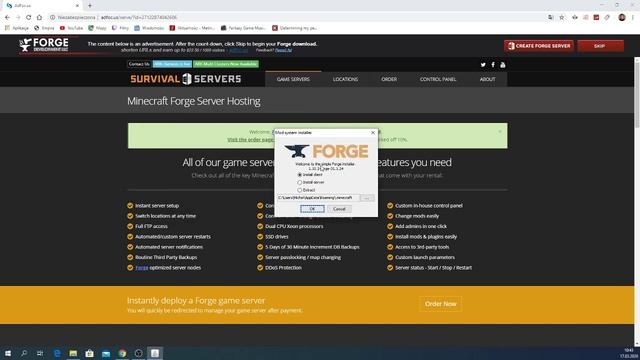Click the Create Forge Server button
Image resolution: width=640 pixels, height=360 pixels.
539,46
